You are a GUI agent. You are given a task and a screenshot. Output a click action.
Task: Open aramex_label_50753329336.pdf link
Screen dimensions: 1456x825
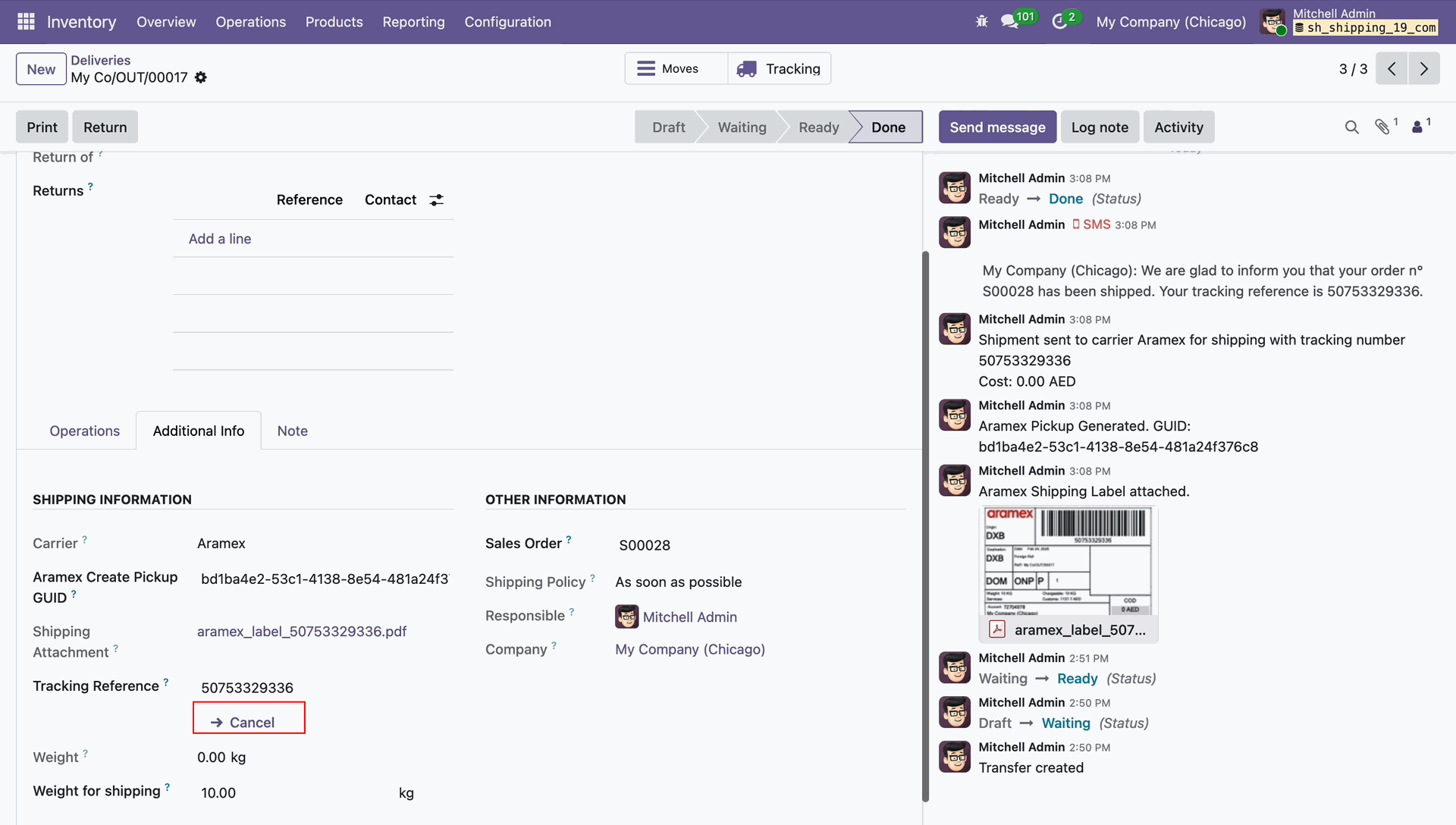pos(302,632)
